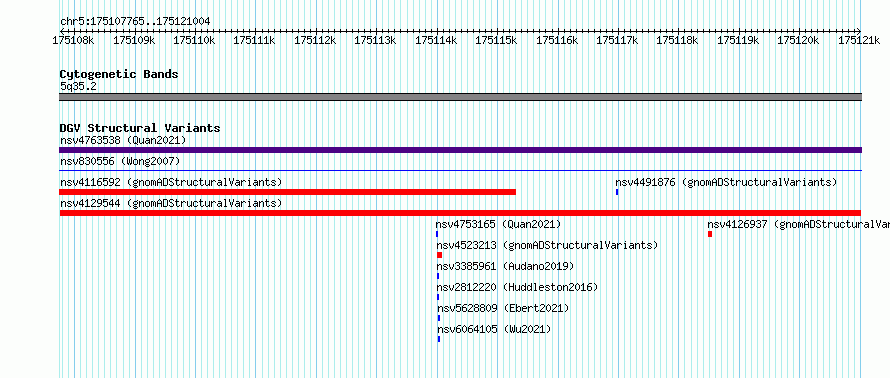This screenshot has height=378, width=890.
Task: Click the 175114k ruler tick label
Action: pyautogui.click(x=436, y=40)
